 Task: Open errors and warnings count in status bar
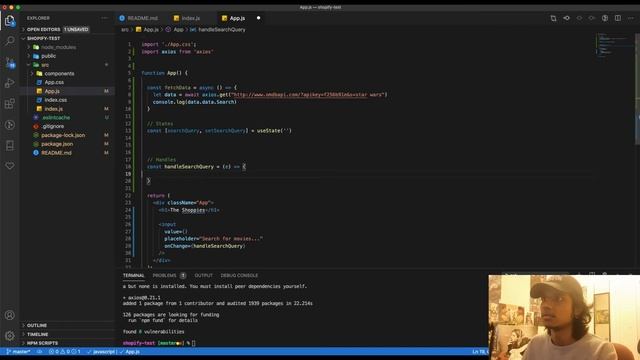64,351
